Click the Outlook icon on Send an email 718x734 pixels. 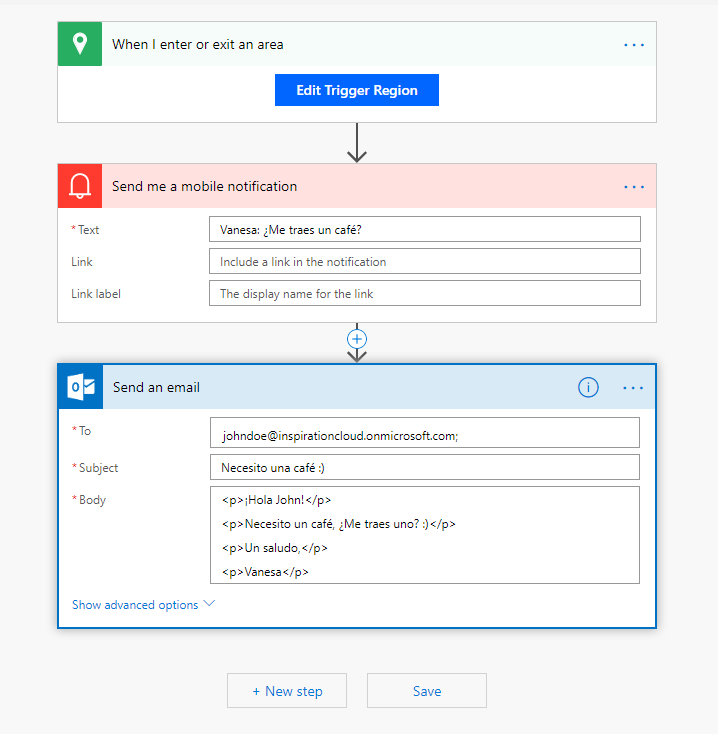80,387
